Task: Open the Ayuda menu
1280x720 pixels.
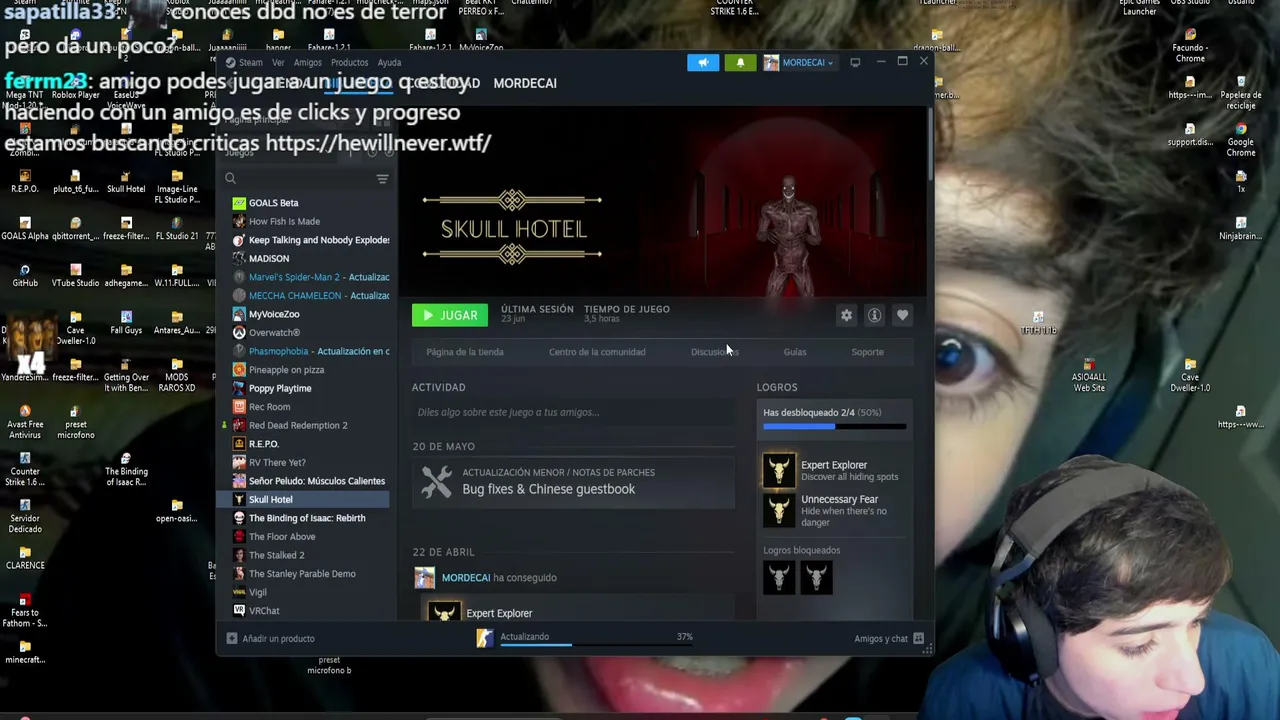Action: click(x=389, y=62)
